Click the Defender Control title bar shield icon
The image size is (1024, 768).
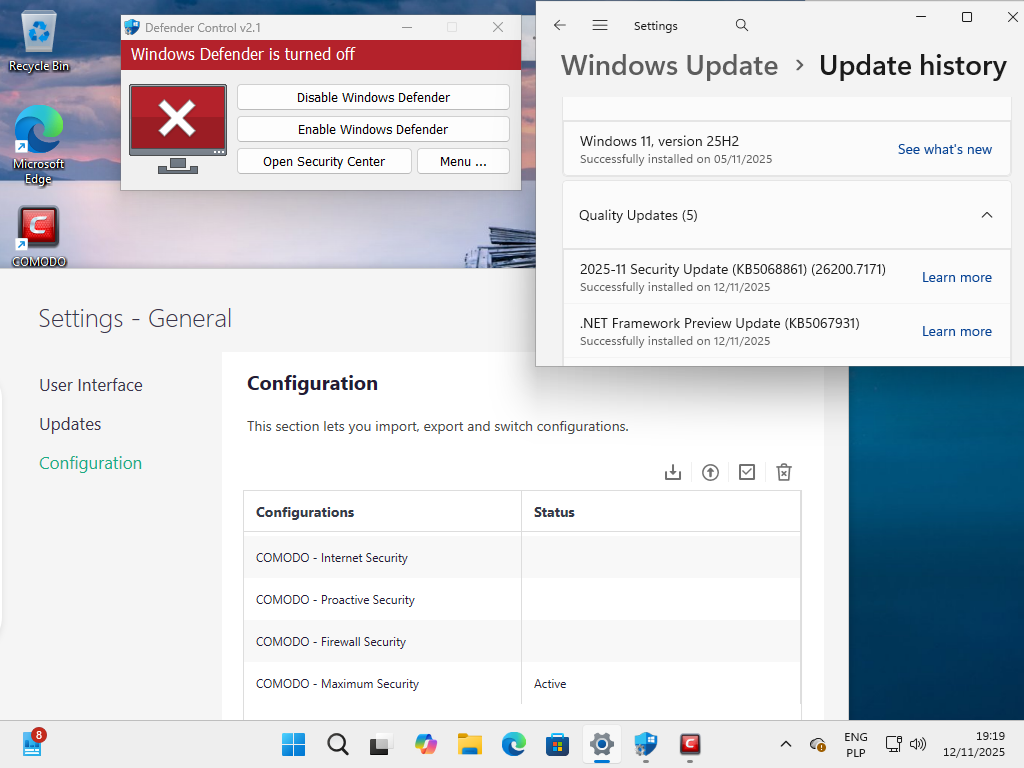132,27
